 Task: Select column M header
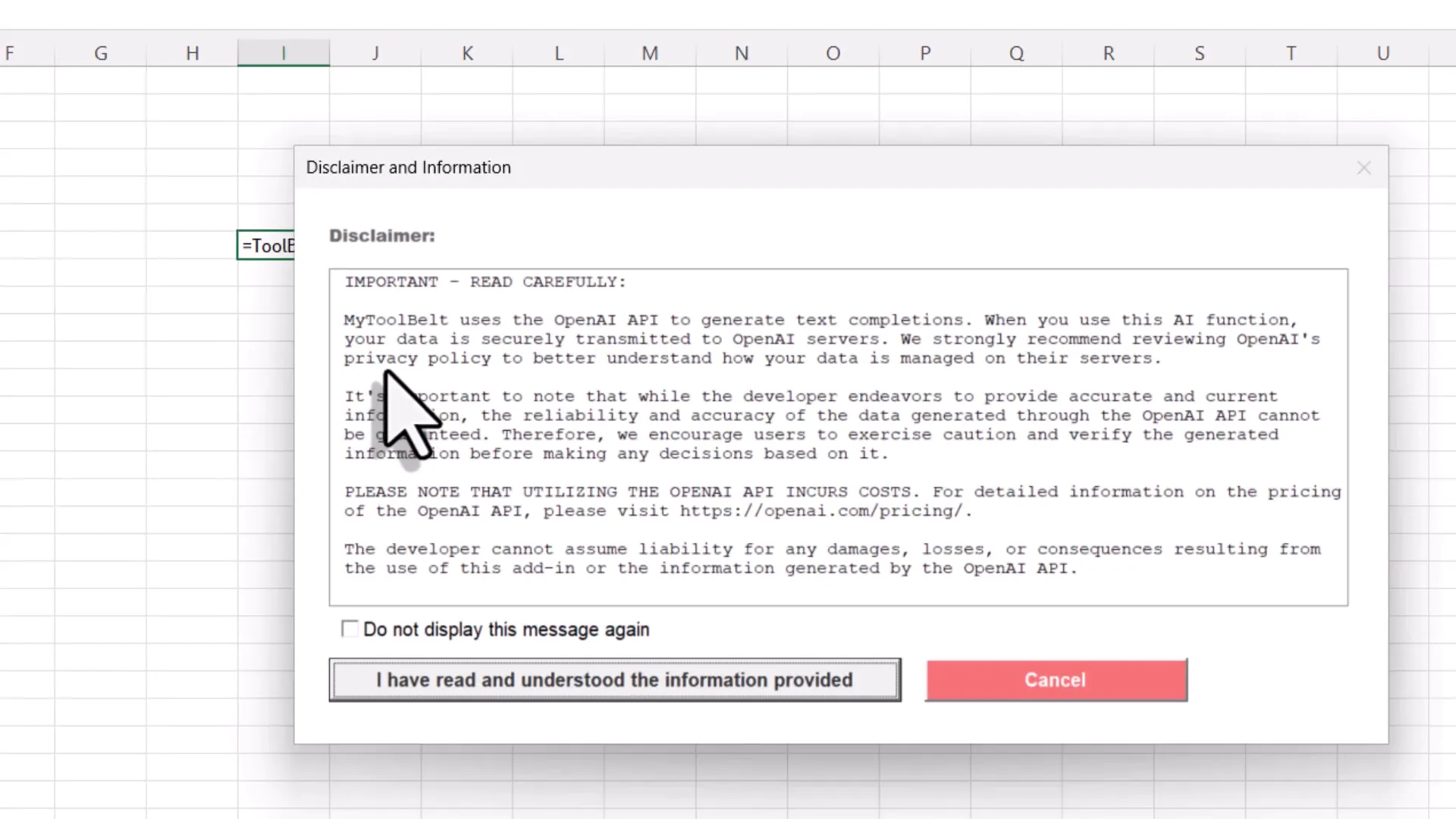pyautogui.click(x=650, y=53)
